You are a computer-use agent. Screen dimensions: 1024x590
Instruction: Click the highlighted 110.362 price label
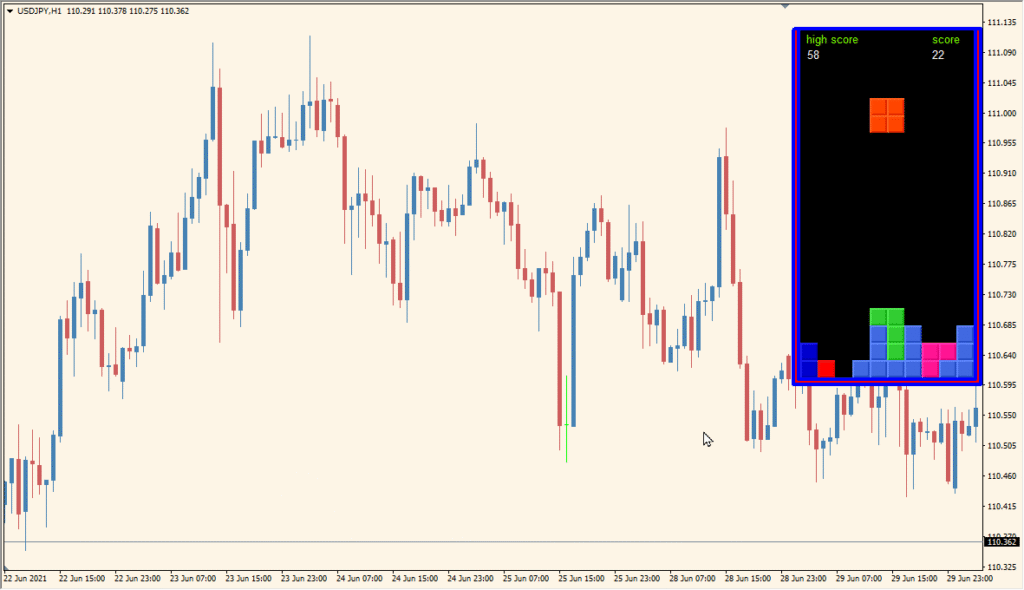coord(1002,542)
